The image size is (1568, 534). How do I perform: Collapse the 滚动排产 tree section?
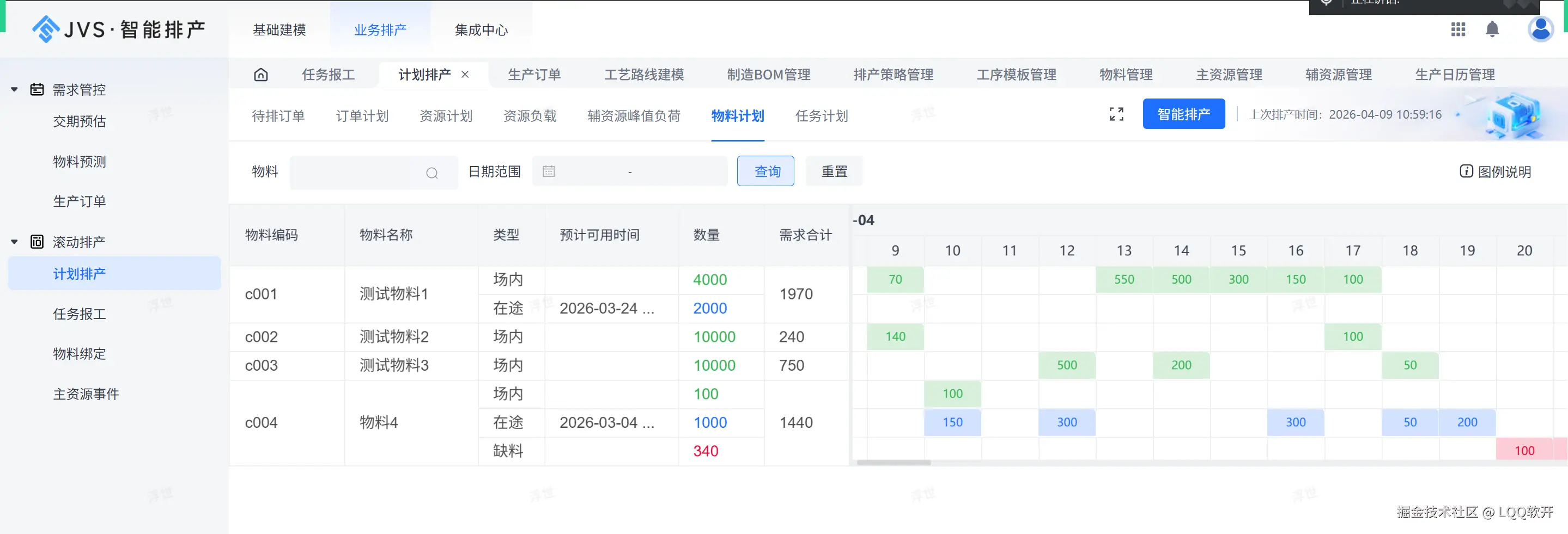pos(14,242)
